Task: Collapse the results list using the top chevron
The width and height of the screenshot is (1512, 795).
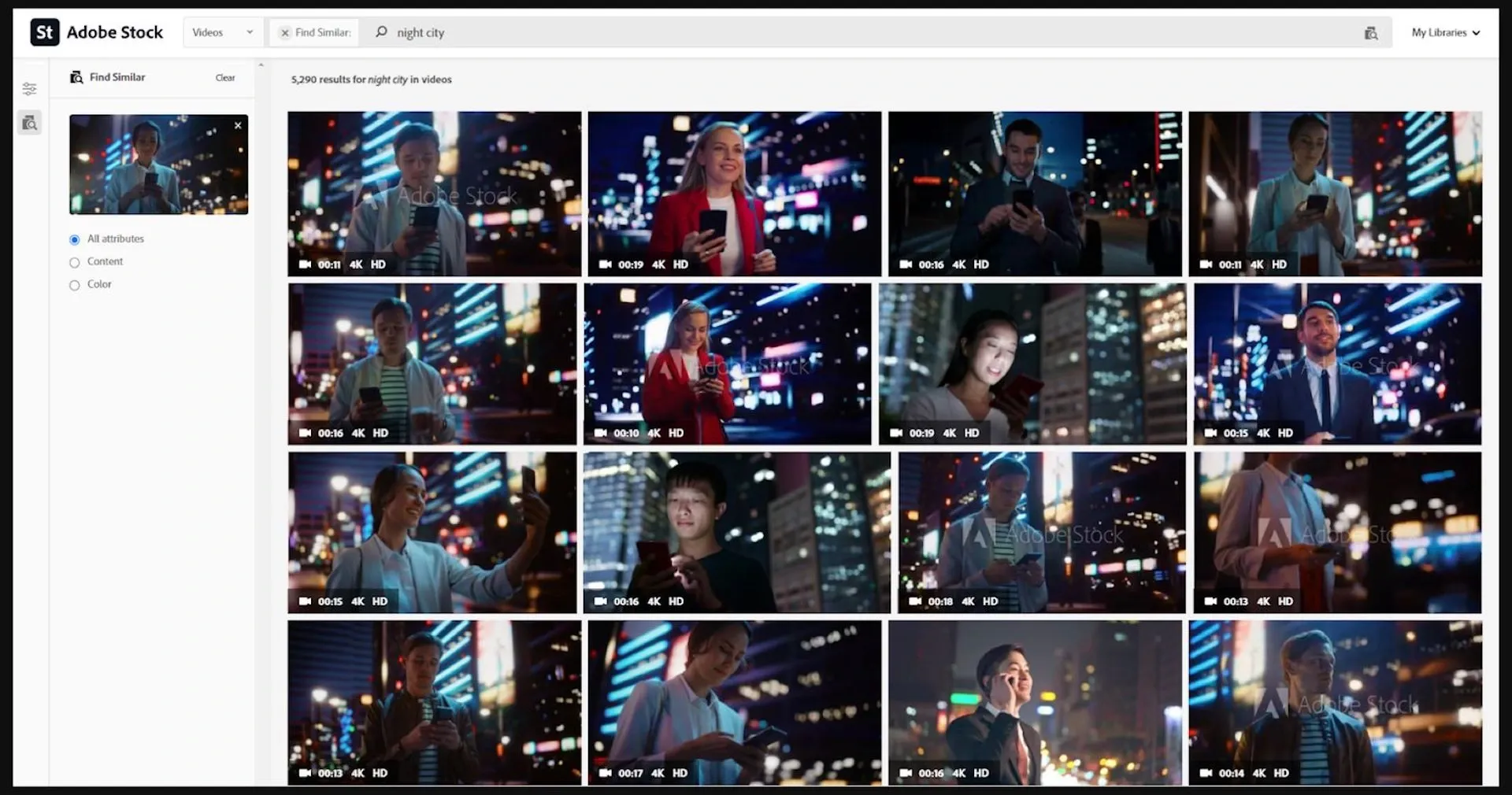Action: click(262, 64)
